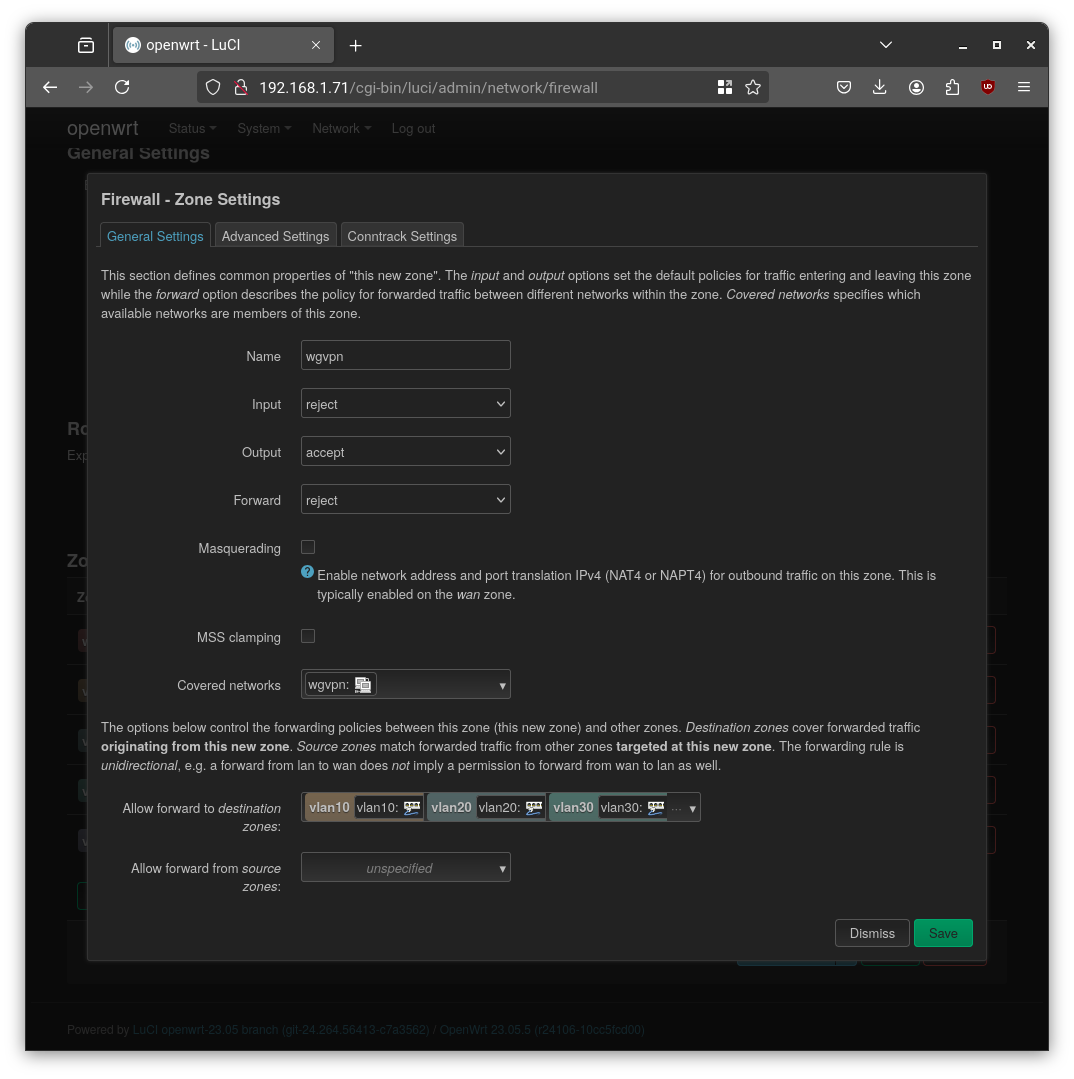The height and width of the screenshot is (1079, 1074).
Task: Click the zone Name input field
Action: coord(405,355)
